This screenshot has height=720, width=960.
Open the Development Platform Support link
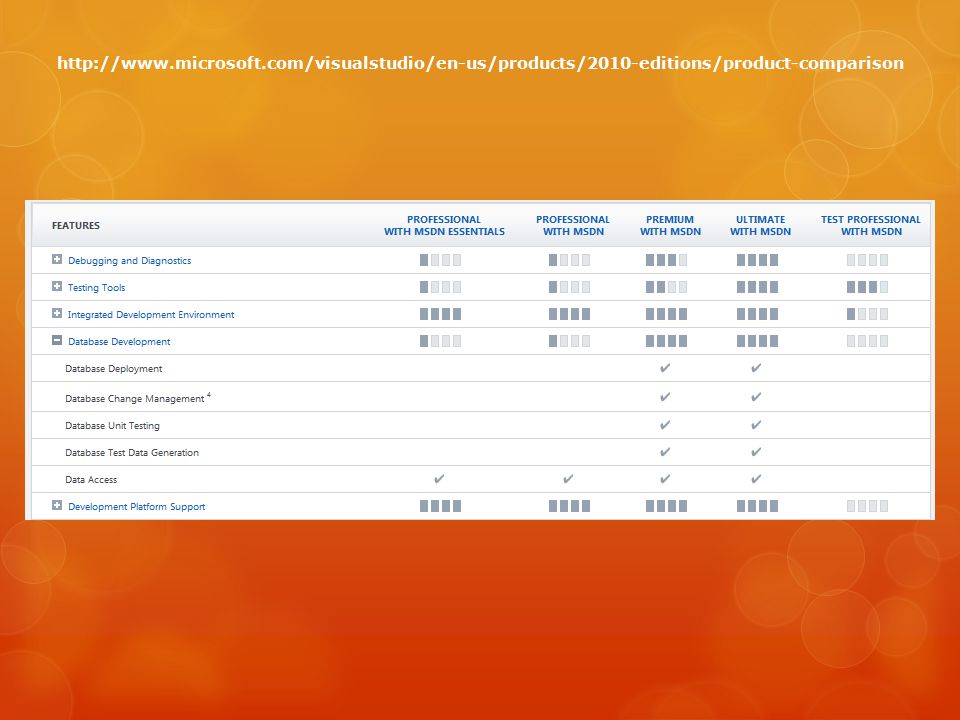137,507
